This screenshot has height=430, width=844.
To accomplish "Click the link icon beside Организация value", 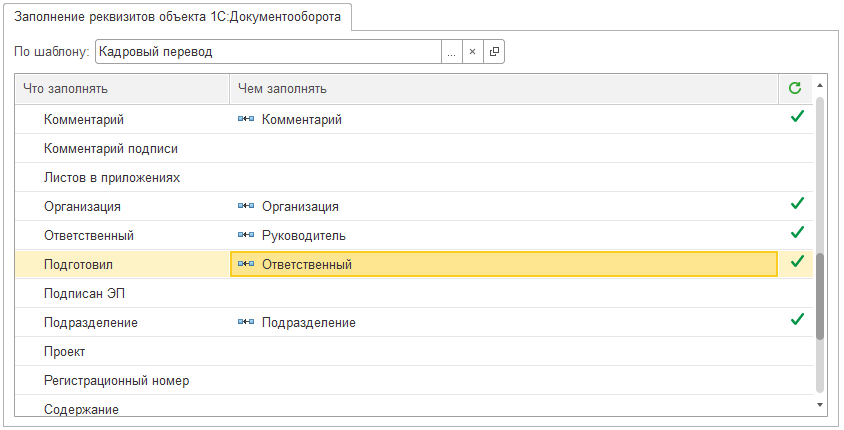I will pyautogui.click(x=245, y=207).
